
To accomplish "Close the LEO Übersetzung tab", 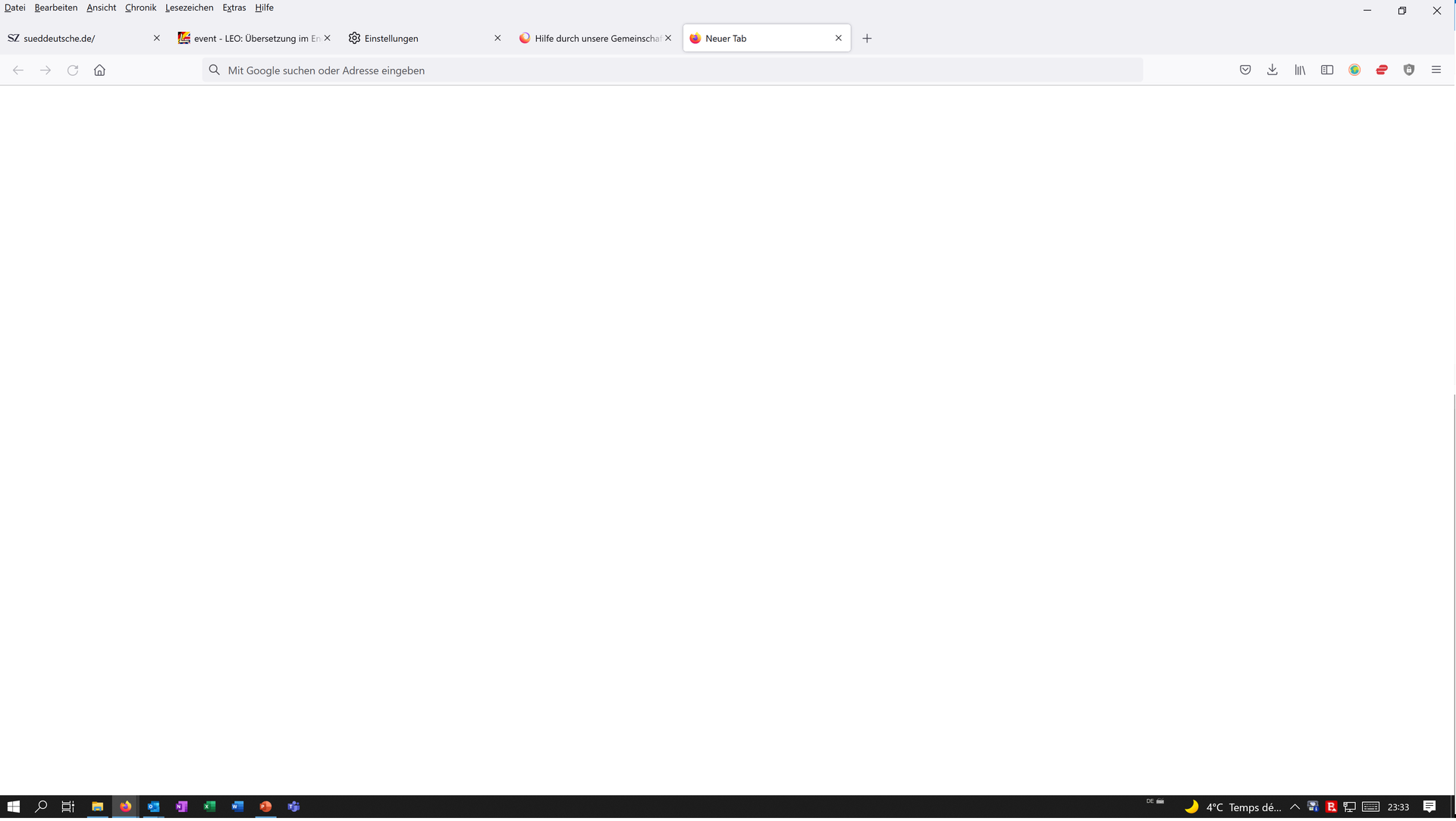I will 327,38.
